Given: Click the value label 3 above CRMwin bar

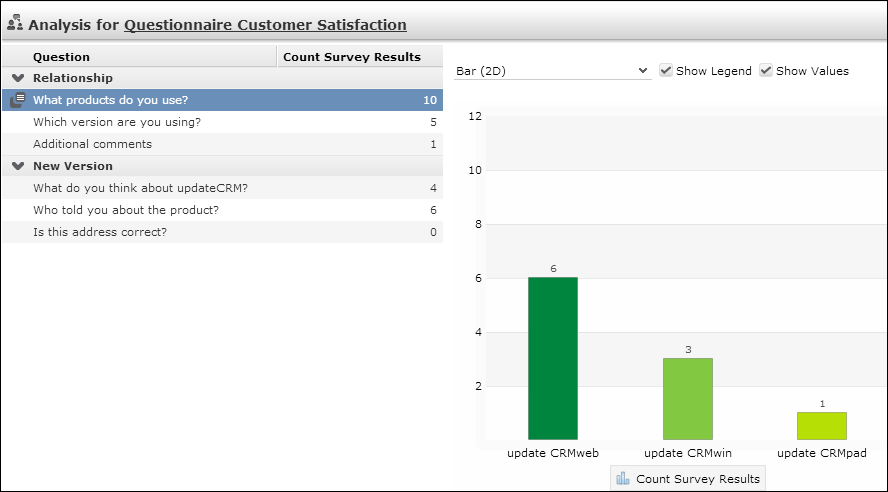Looking at the screenshot, I should (688, 349).
